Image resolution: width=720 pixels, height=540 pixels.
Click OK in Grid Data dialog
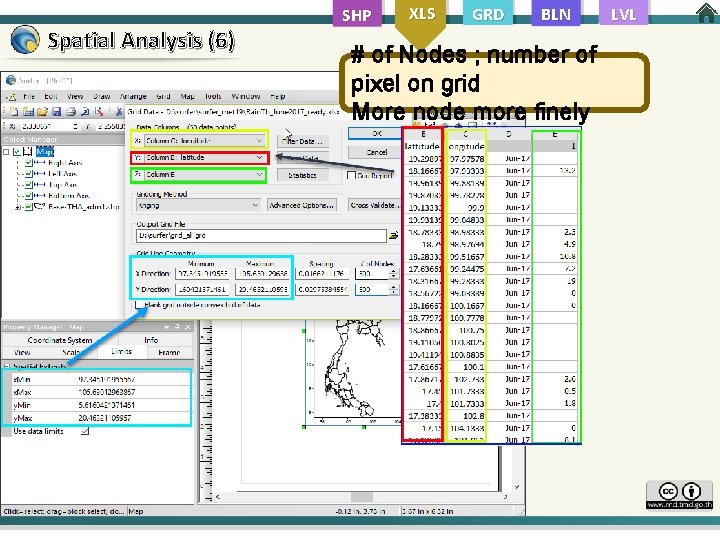tap(374, 134)
